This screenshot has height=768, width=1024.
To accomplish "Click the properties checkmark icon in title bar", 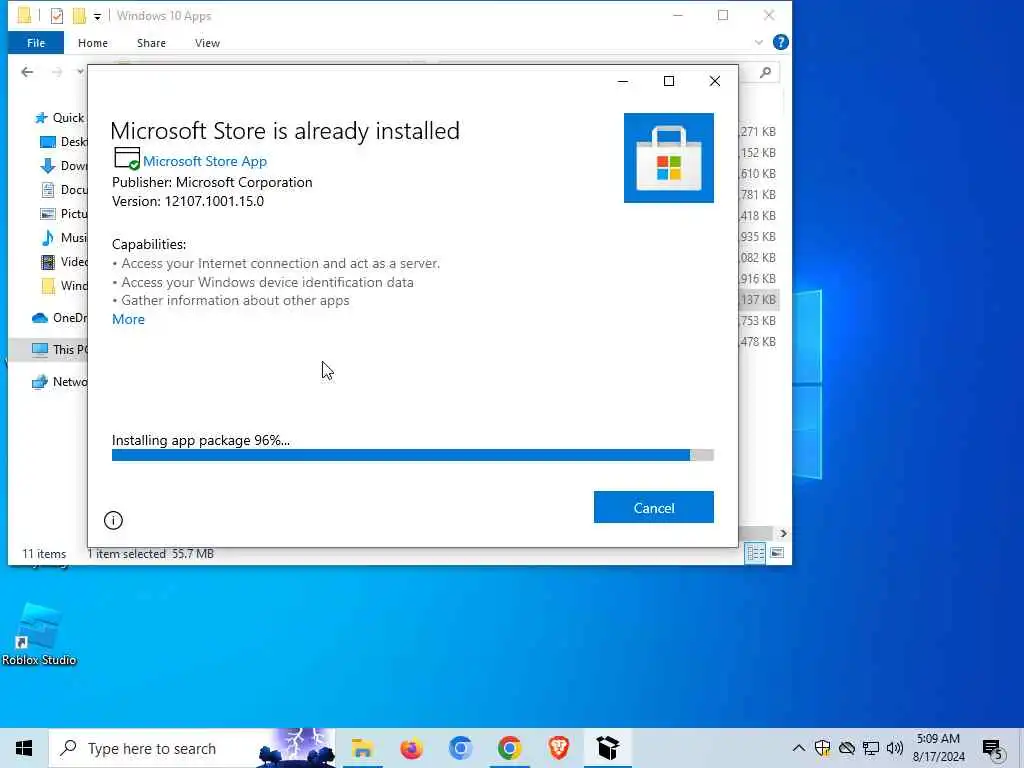I will [57, 16].
